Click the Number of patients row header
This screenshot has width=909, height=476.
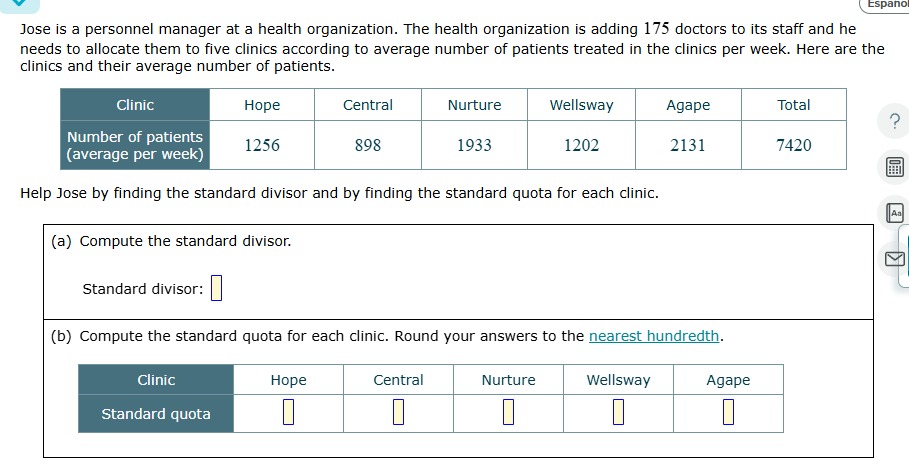point(135,145)
